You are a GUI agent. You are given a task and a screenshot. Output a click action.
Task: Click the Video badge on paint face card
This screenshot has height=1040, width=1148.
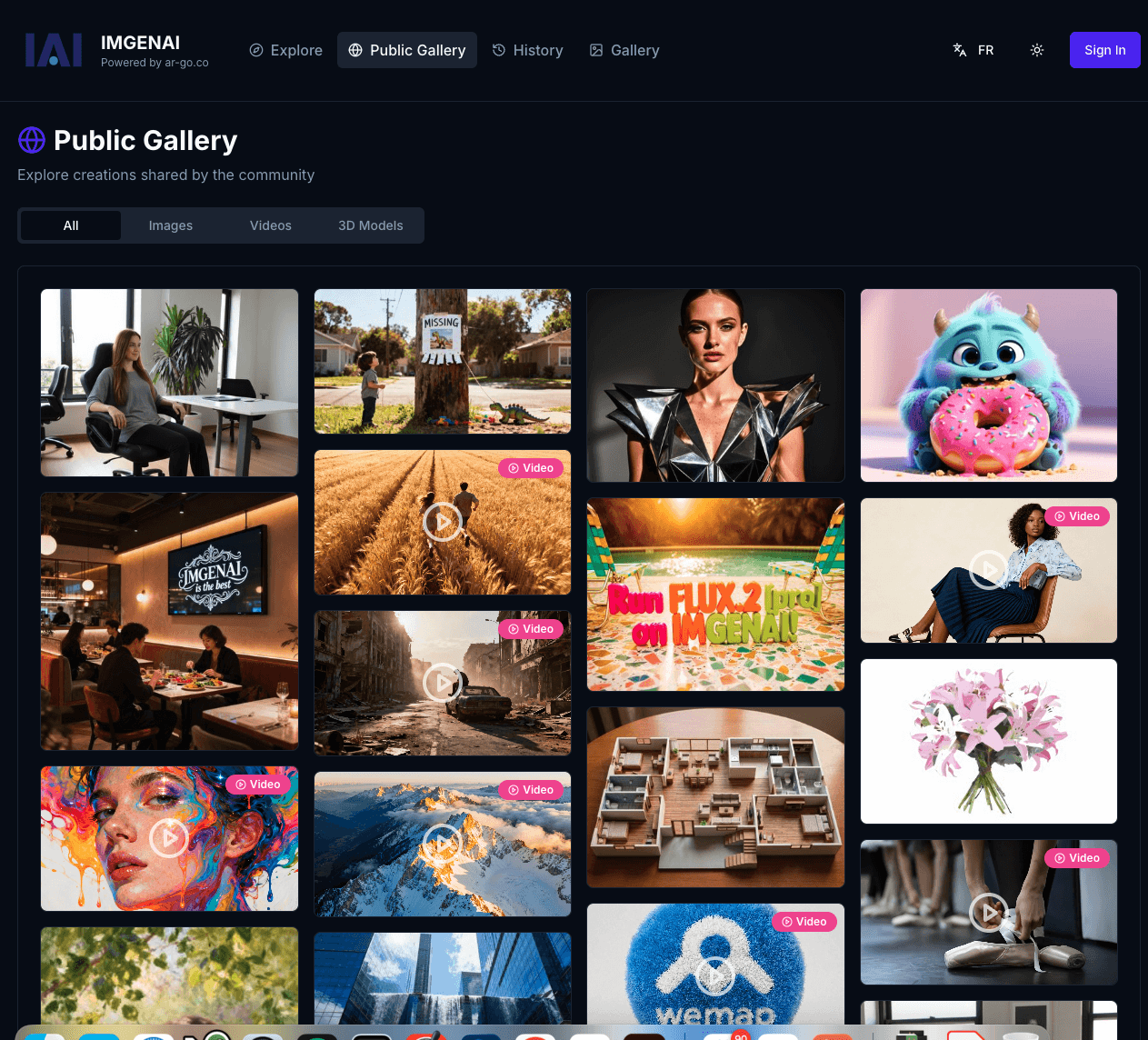click(258, 785)
